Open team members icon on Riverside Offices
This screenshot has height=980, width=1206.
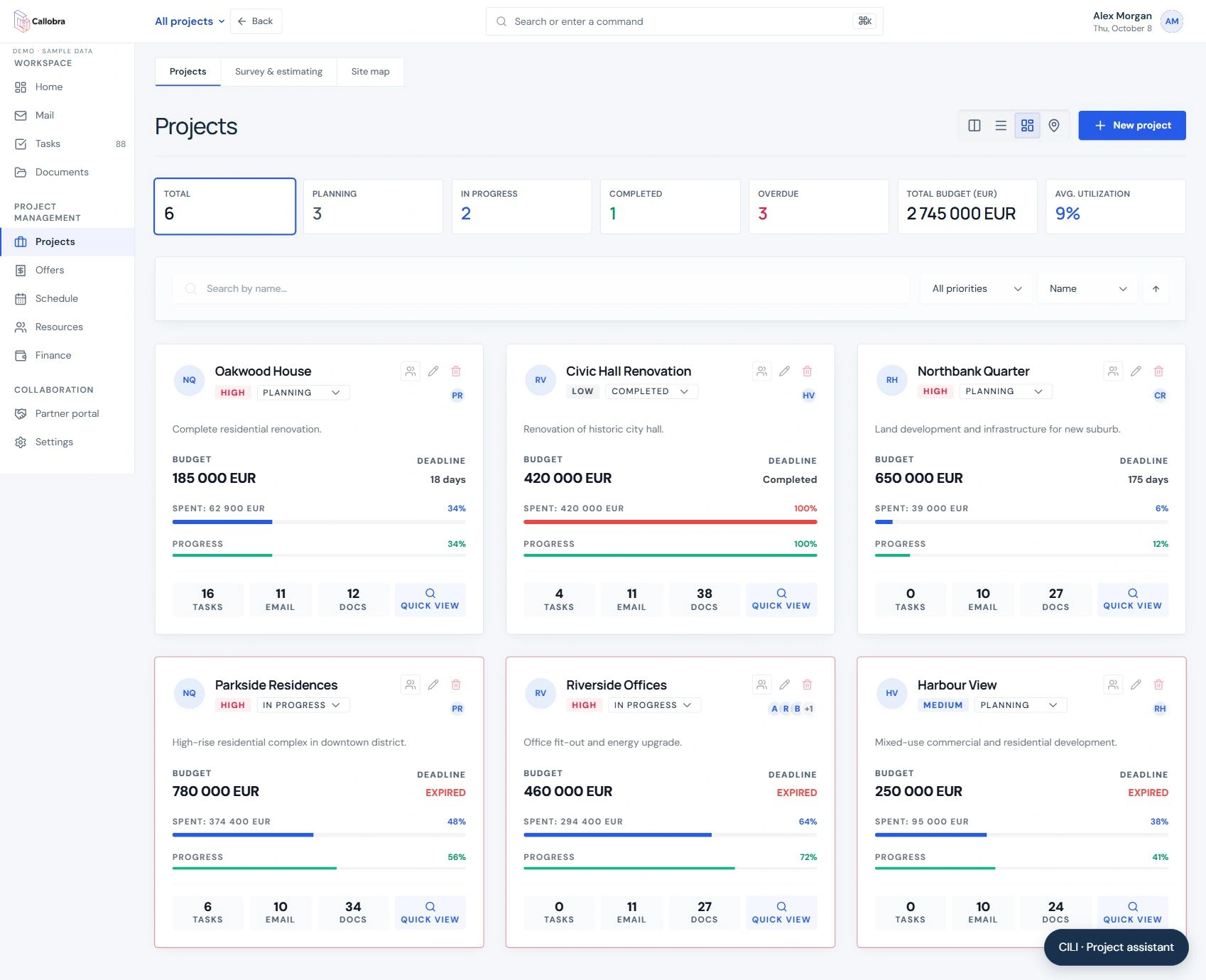761,685
